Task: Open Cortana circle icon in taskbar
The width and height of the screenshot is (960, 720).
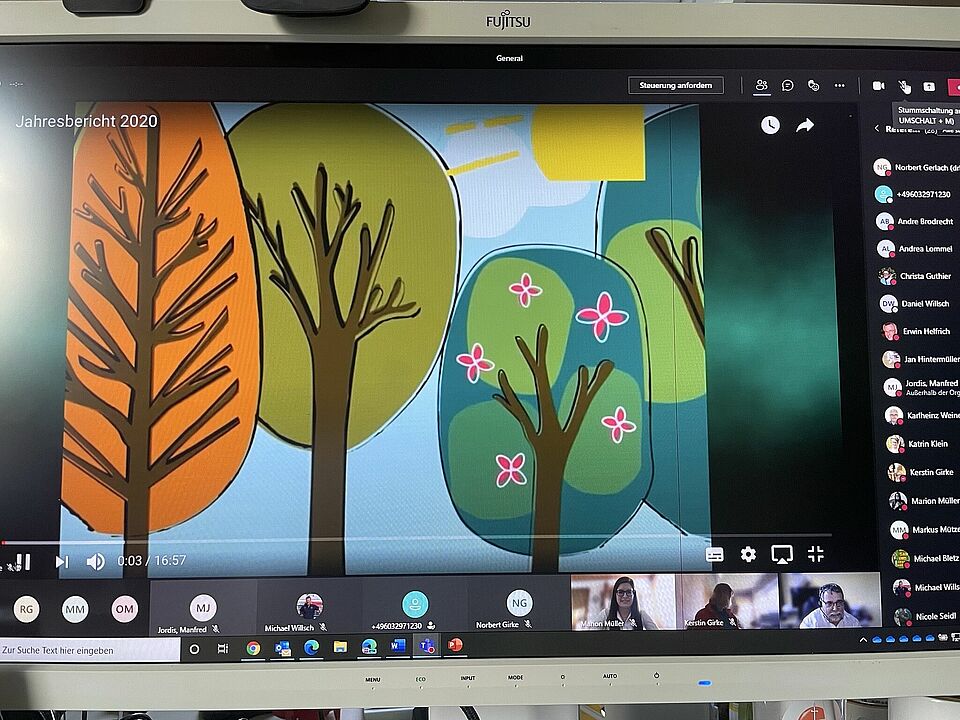Action: tap(195, 649)
